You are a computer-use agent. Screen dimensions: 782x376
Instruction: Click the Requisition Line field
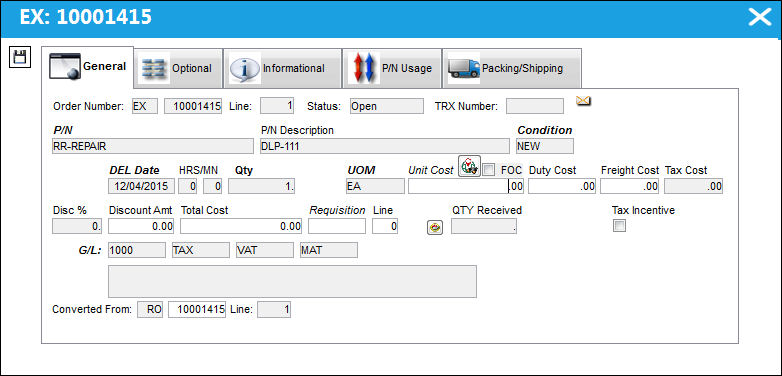click(x=385, y=226)
